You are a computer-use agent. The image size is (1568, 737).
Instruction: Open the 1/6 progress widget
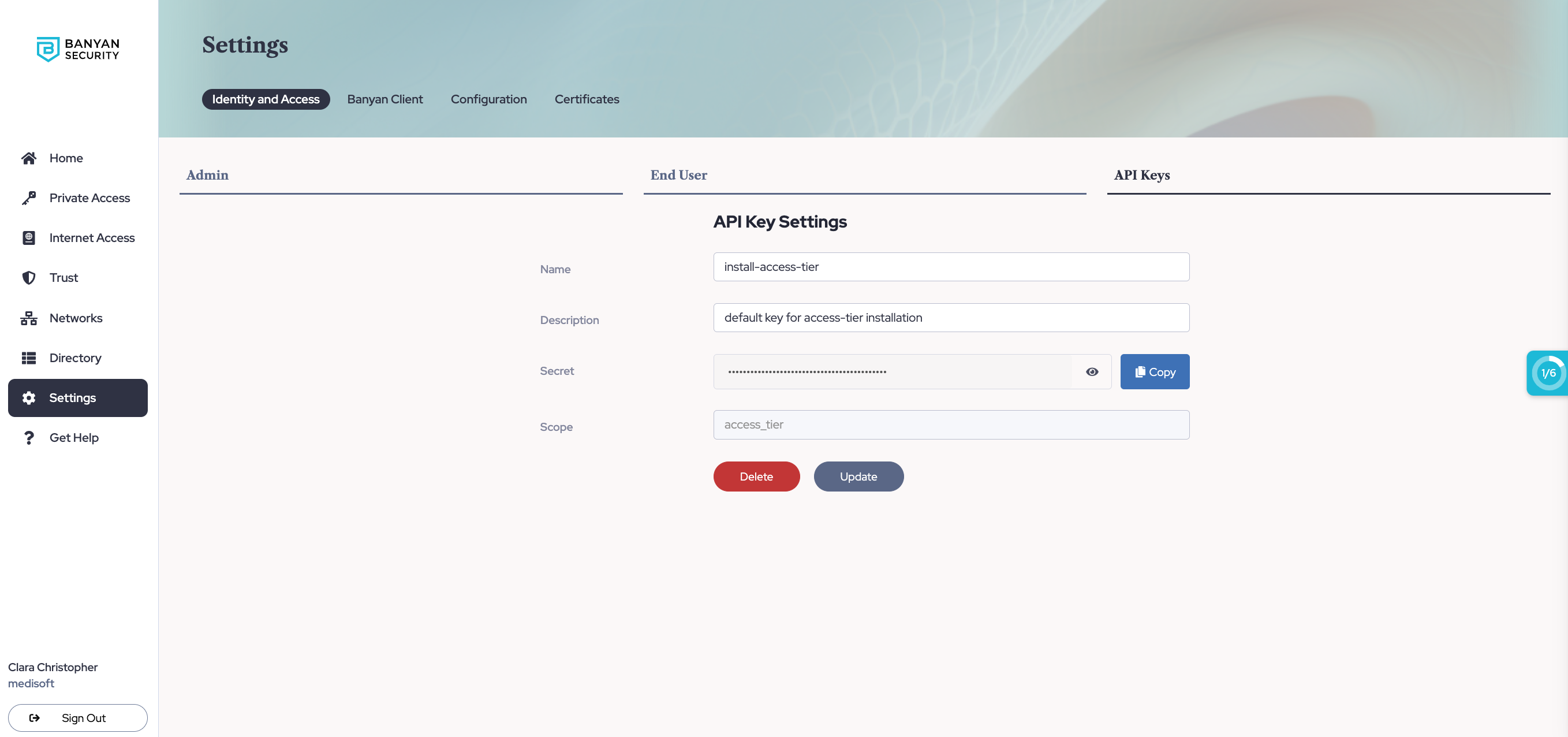pyautogui.click(x=1548, y=373)
